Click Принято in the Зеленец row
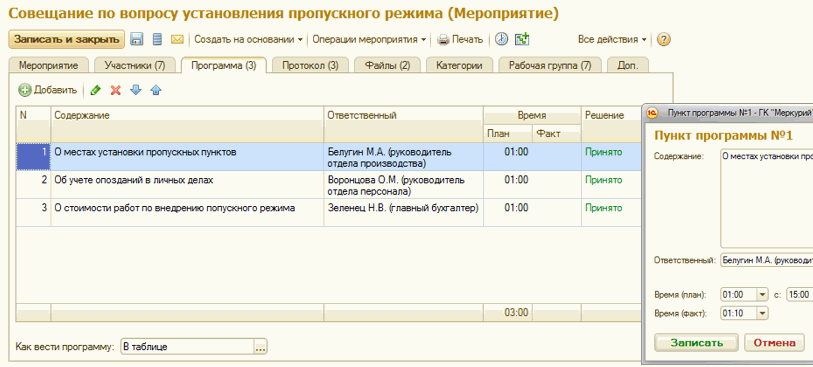813x367 pixels. [604, 208]
